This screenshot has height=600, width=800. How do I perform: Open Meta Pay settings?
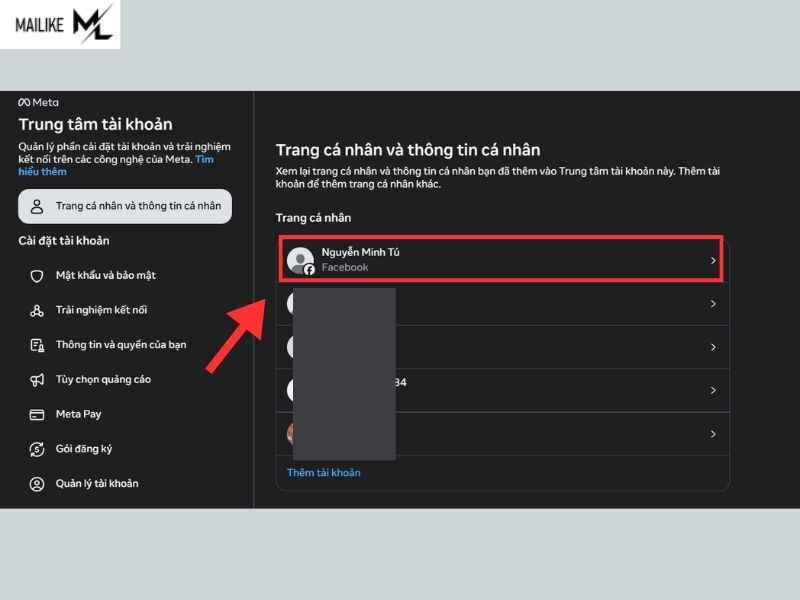(x=79, y=414)
